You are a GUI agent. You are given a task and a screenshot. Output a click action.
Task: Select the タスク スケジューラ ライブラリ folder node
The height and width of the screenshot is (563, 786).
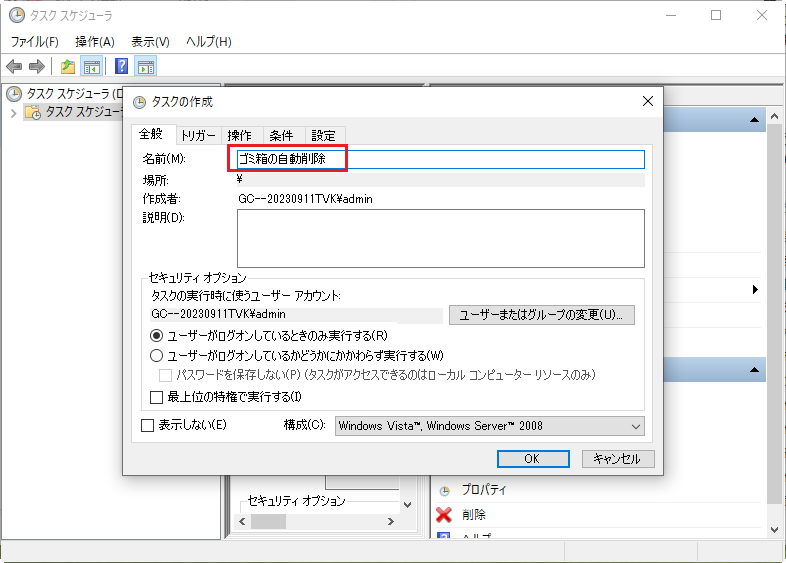(73, 112)
